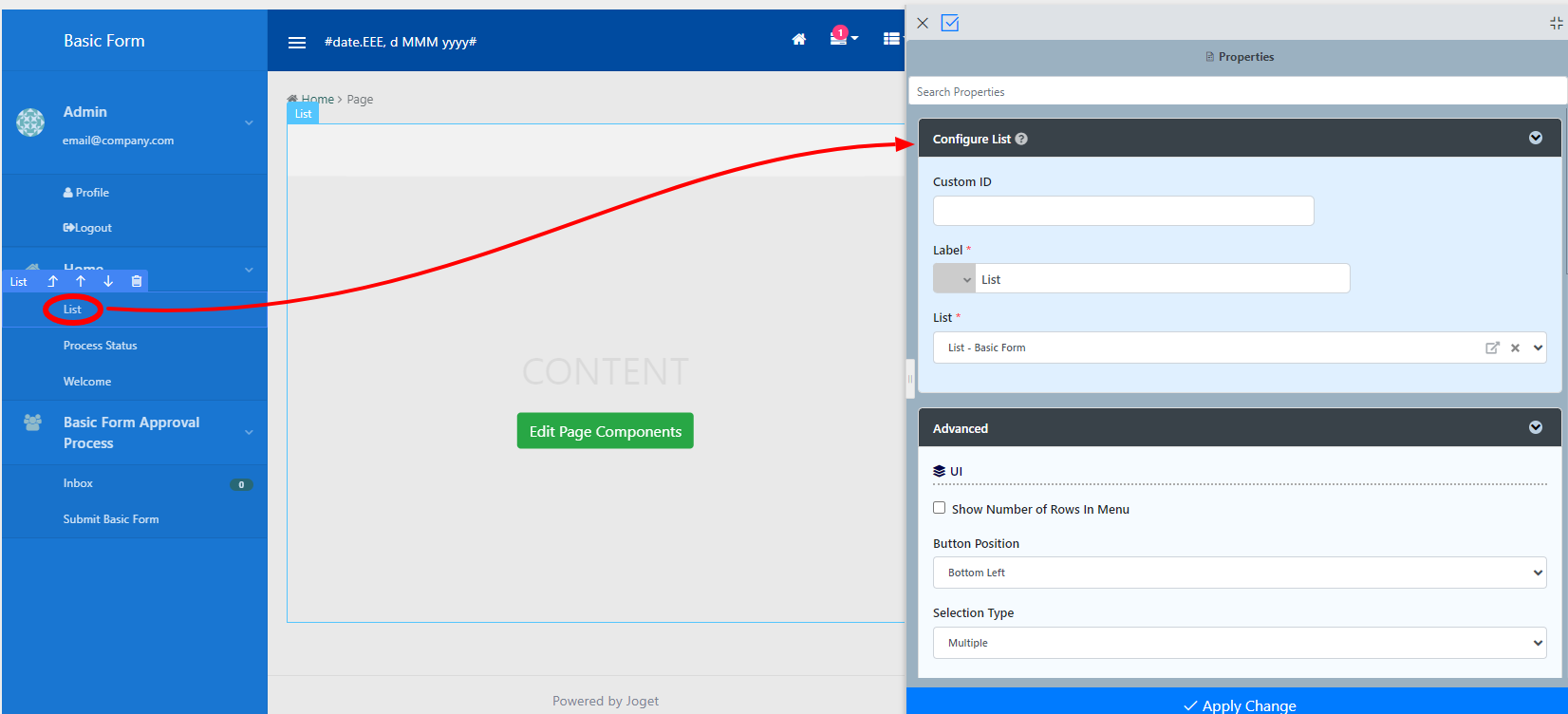Move the List menu item down

[x=108, y=281]
